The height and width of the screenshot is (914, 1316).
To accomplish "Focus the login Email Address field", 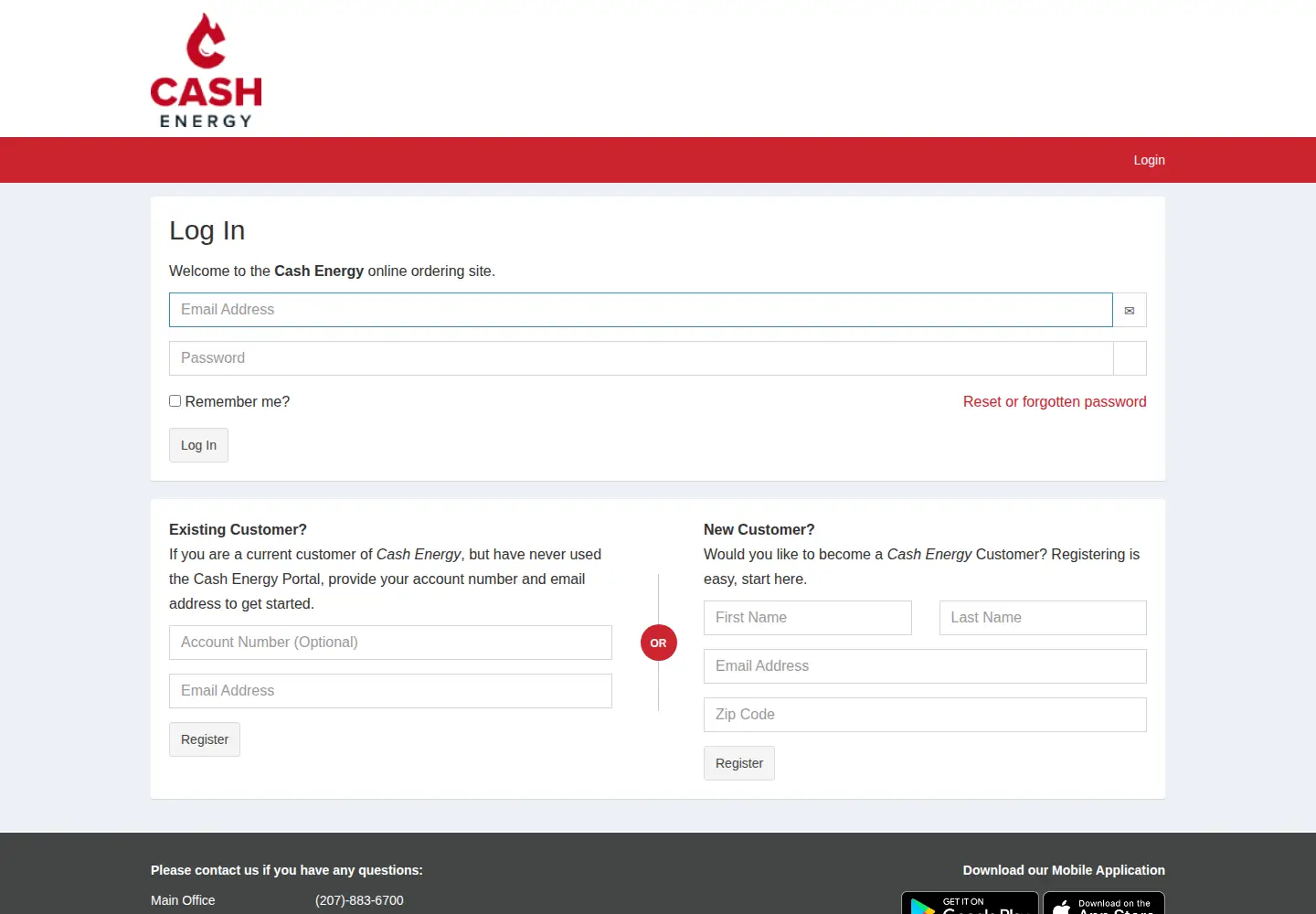I will pos(641,310).
